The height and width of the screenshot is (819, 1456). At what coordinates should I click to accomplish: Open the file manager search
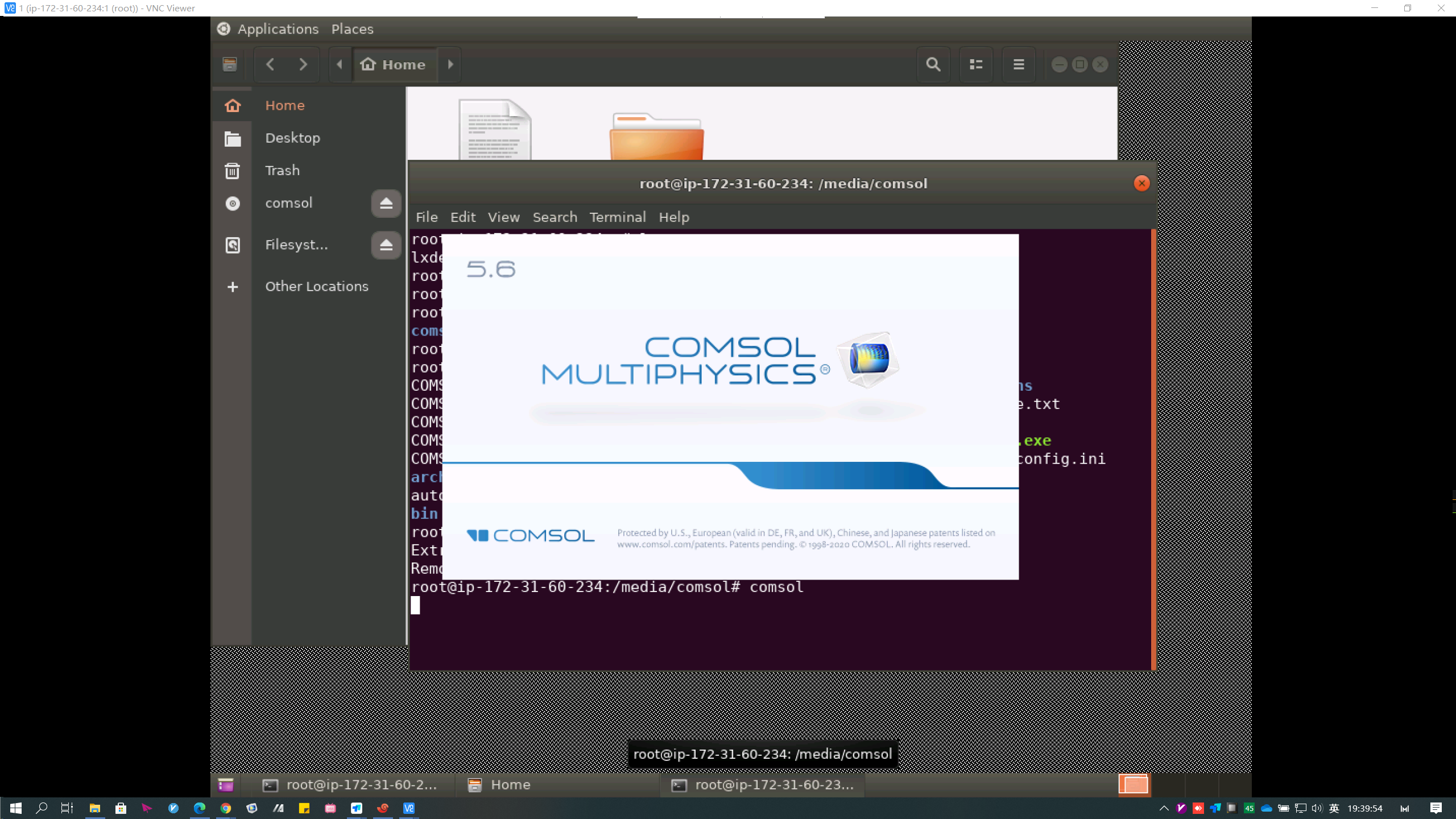pos(933,64)
